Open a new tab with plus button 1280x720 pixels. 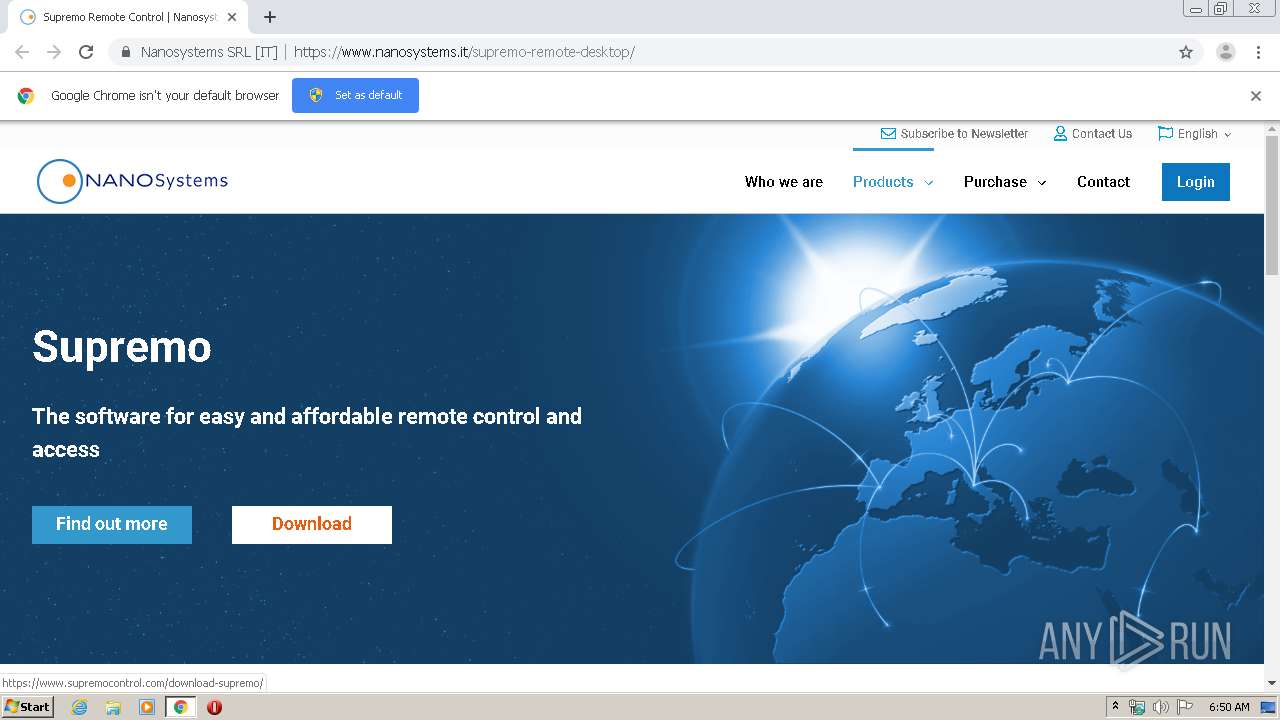[270, 17]
